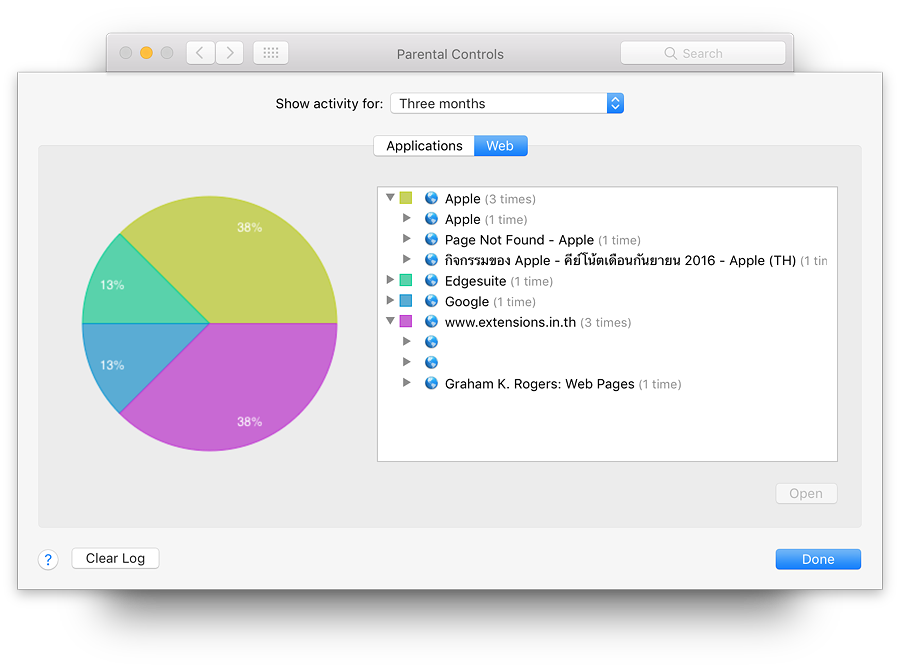Expand the first untitled entry under www.extensions.in.th

(x=406, y=342)
